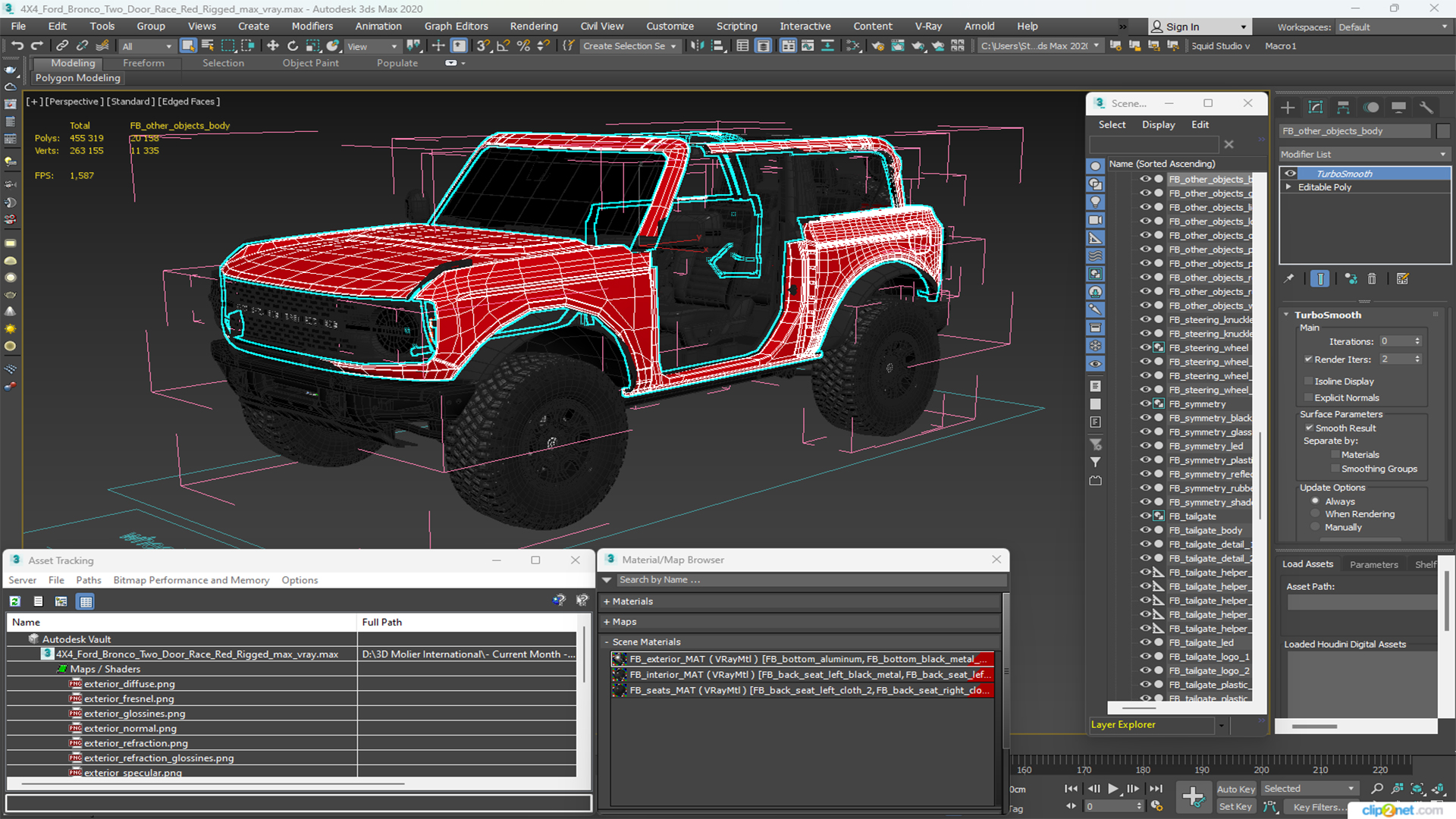Screen dimensions: 1456x819
Task: Hide FB_symmetry layer via eye icon
Action: click(1145, 404)
